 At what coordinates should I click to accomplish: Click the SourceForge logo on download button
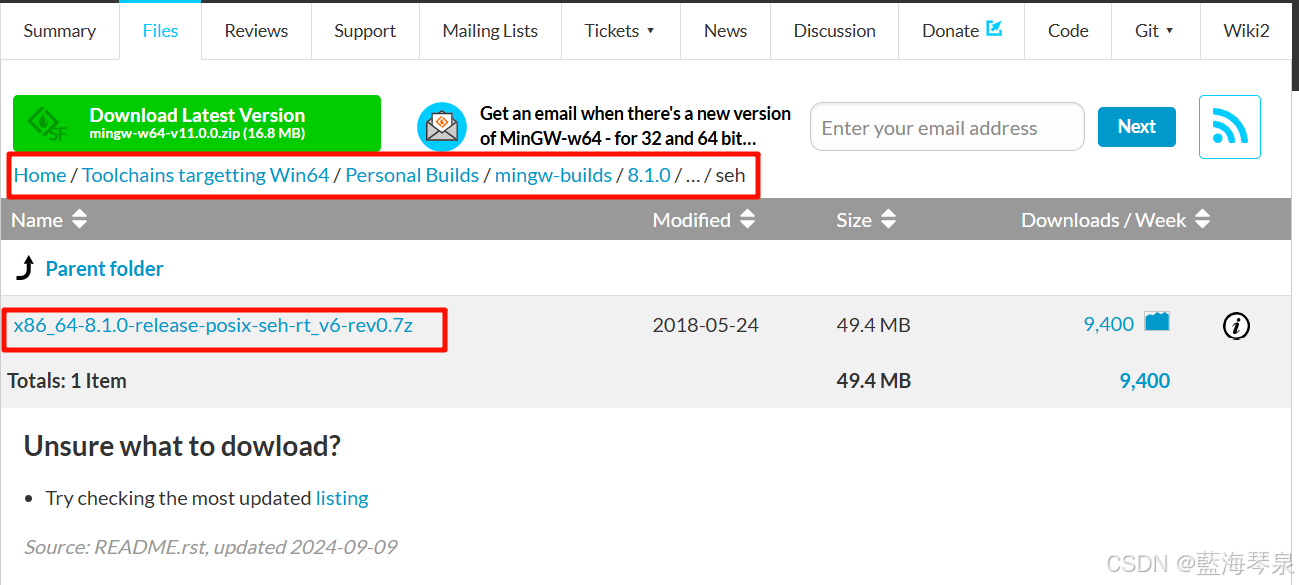tap(48, 123)
